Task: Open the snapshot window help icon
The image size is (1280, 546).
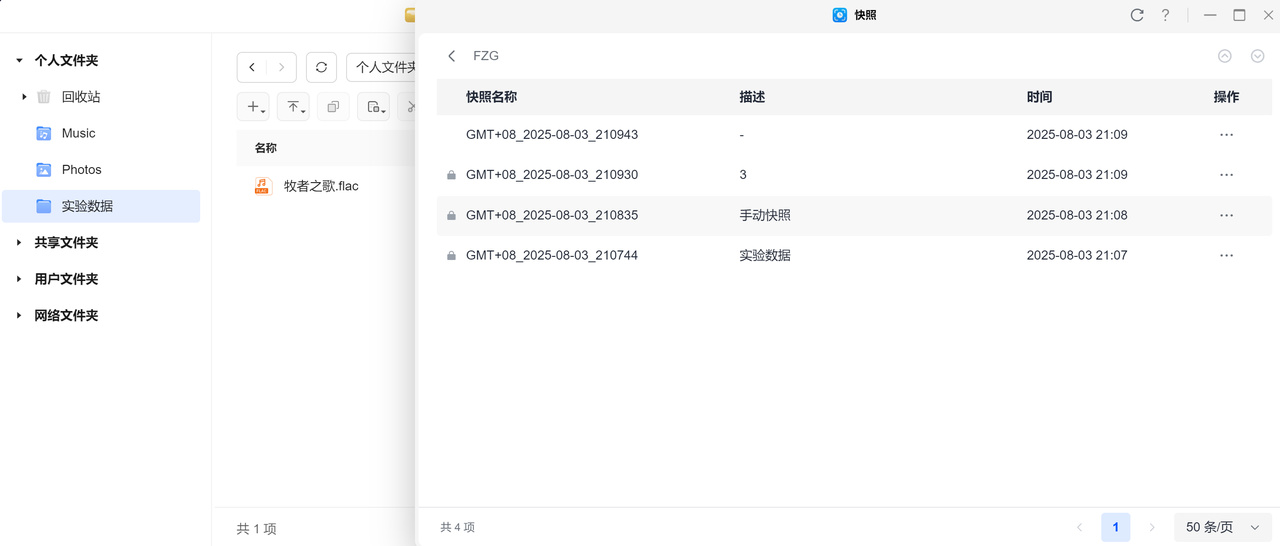Action: pyautogui.click(x=1165, y=15)
